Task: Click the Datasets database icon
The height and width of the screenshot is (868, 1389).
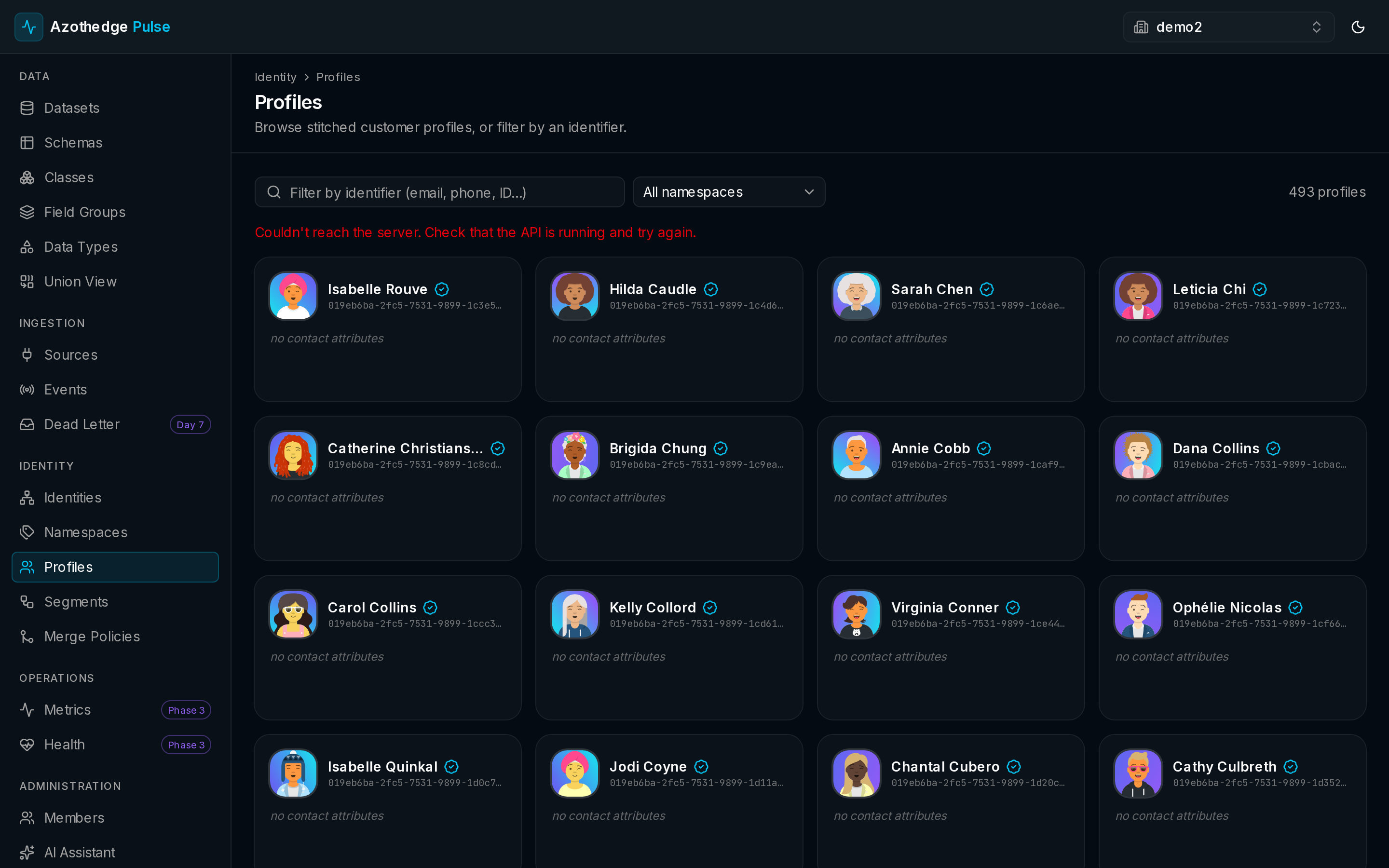Action: (27, 108)
